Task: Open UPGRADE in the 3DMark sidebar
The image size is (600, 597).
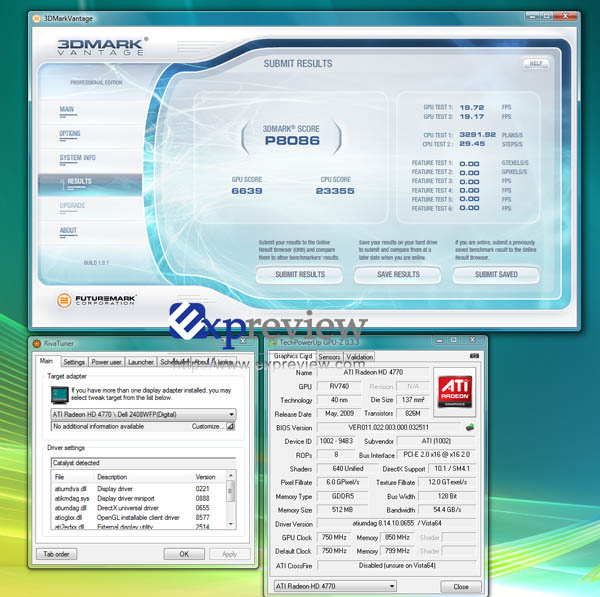Action: 72,206
